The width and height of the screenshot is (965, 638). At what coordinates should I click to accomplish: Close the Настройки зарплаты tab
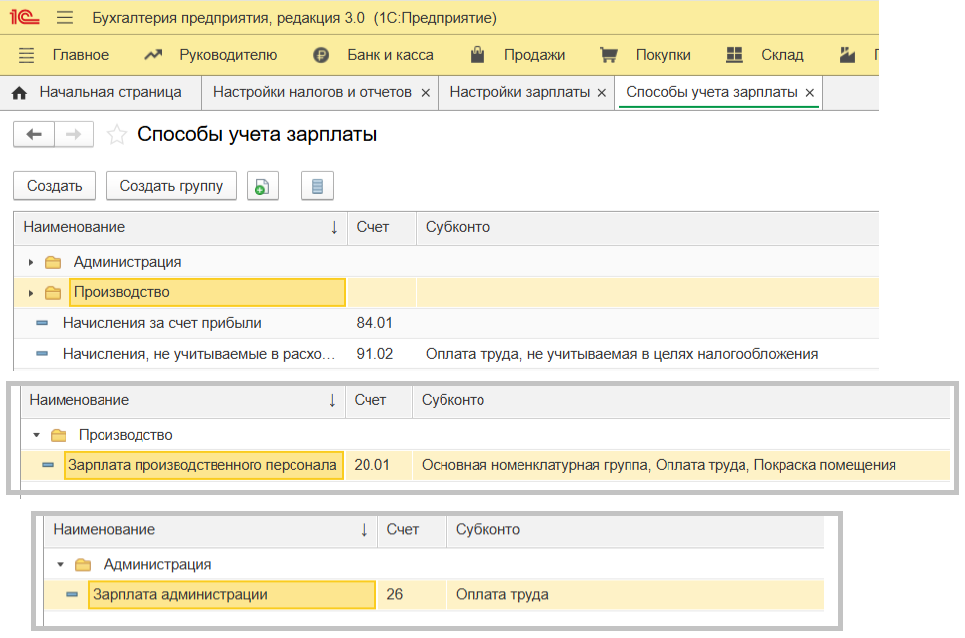602,93
